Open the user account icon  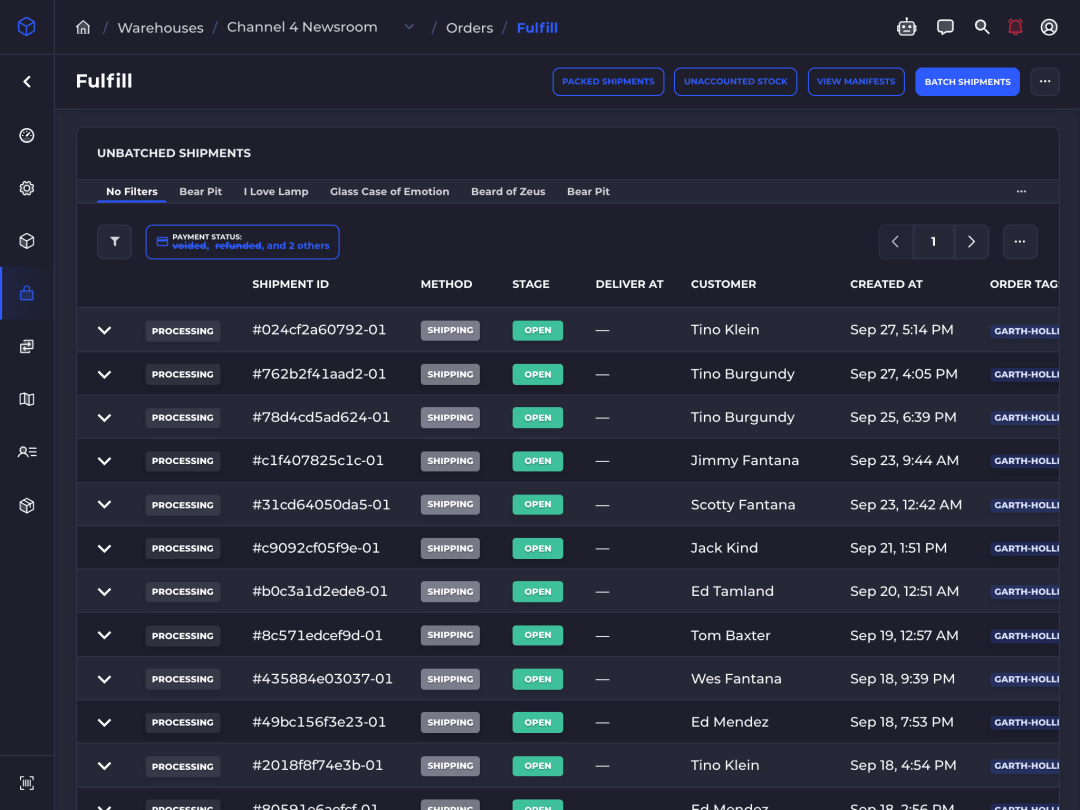click(x=1049, y=27)
